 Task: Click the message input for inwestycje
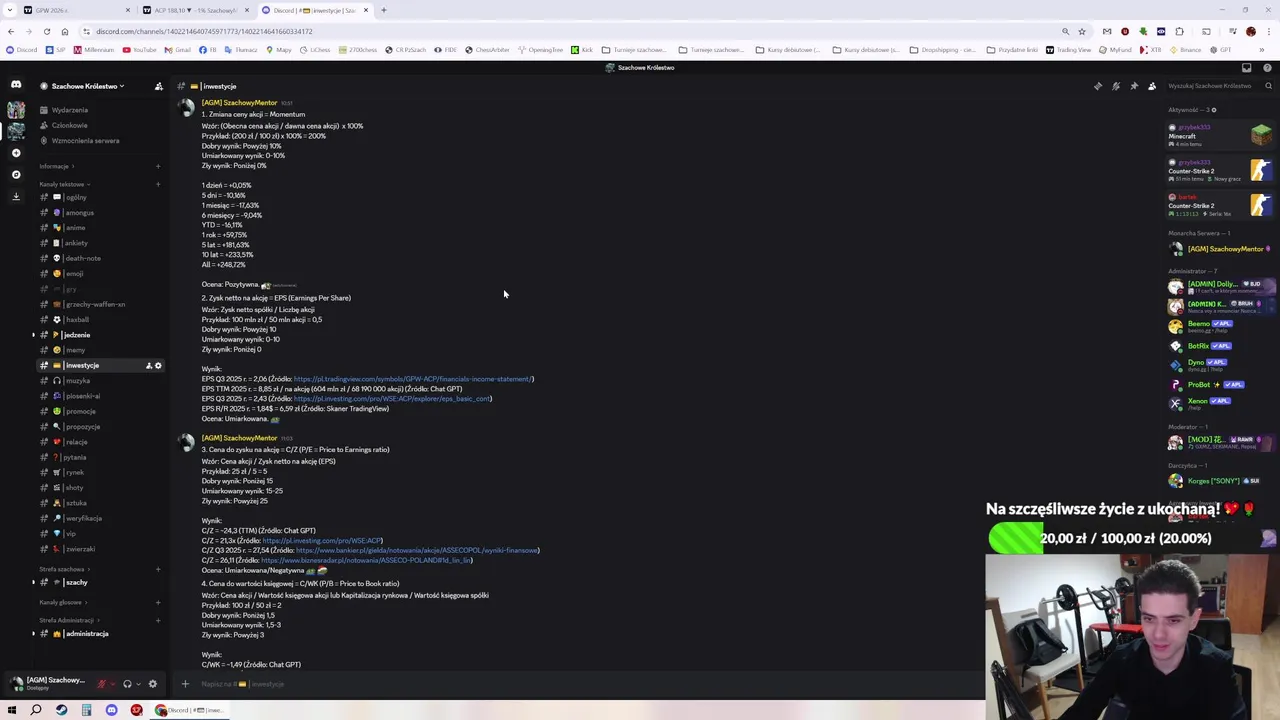click(x=580, y=684)
